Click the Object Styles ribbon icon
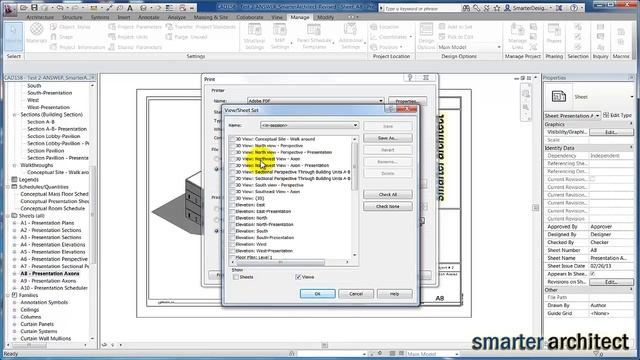Screen dimensions: 640x360 coord(54,27)
